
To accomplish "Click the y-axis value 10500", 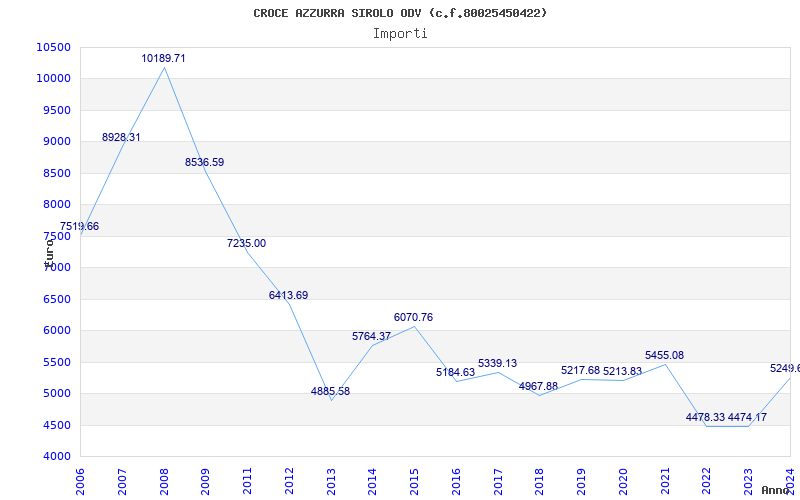I will 54,47.
